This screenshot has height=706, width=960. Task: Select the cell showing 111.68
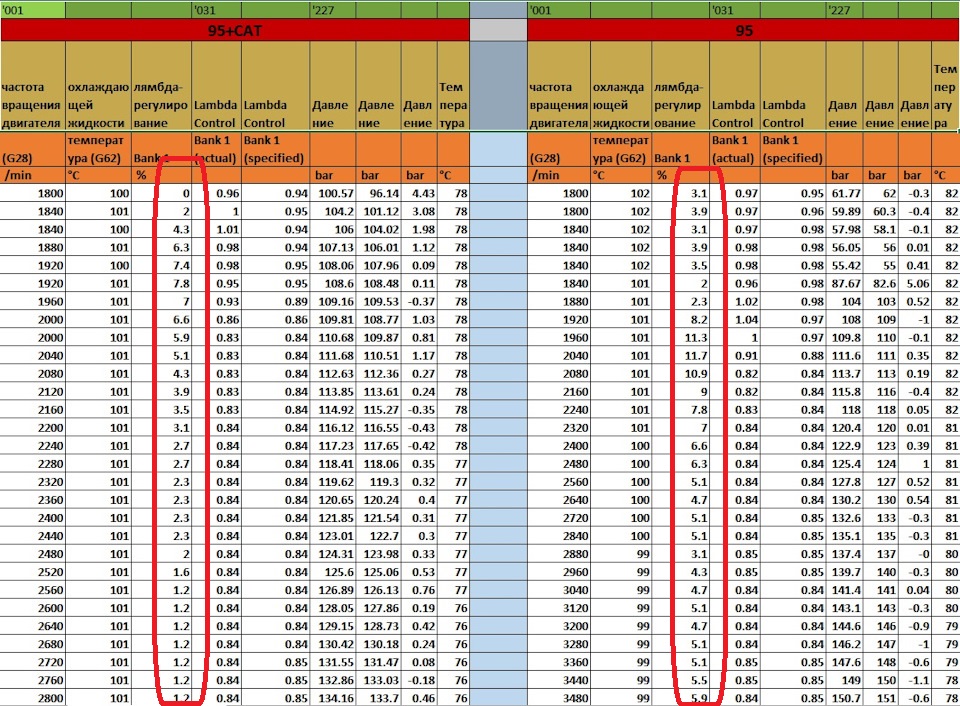tap(333, 355)
